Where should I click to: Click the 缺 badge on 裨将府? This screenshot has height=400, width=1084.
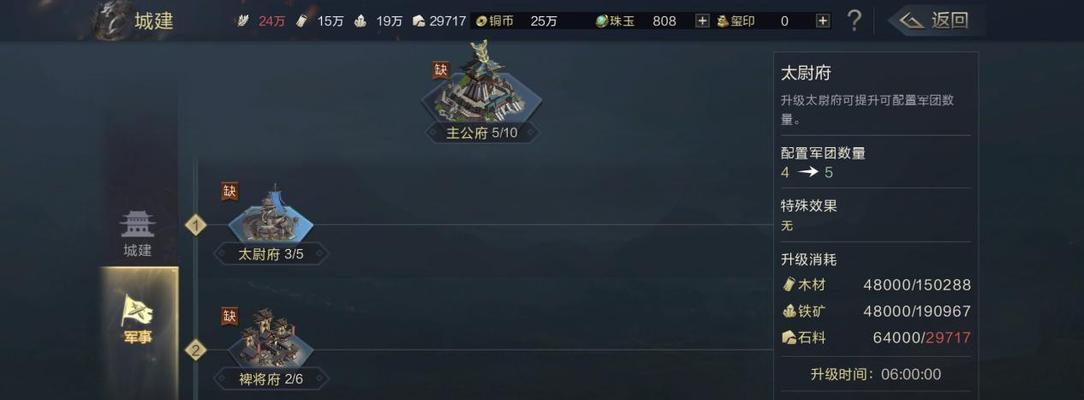230,316
